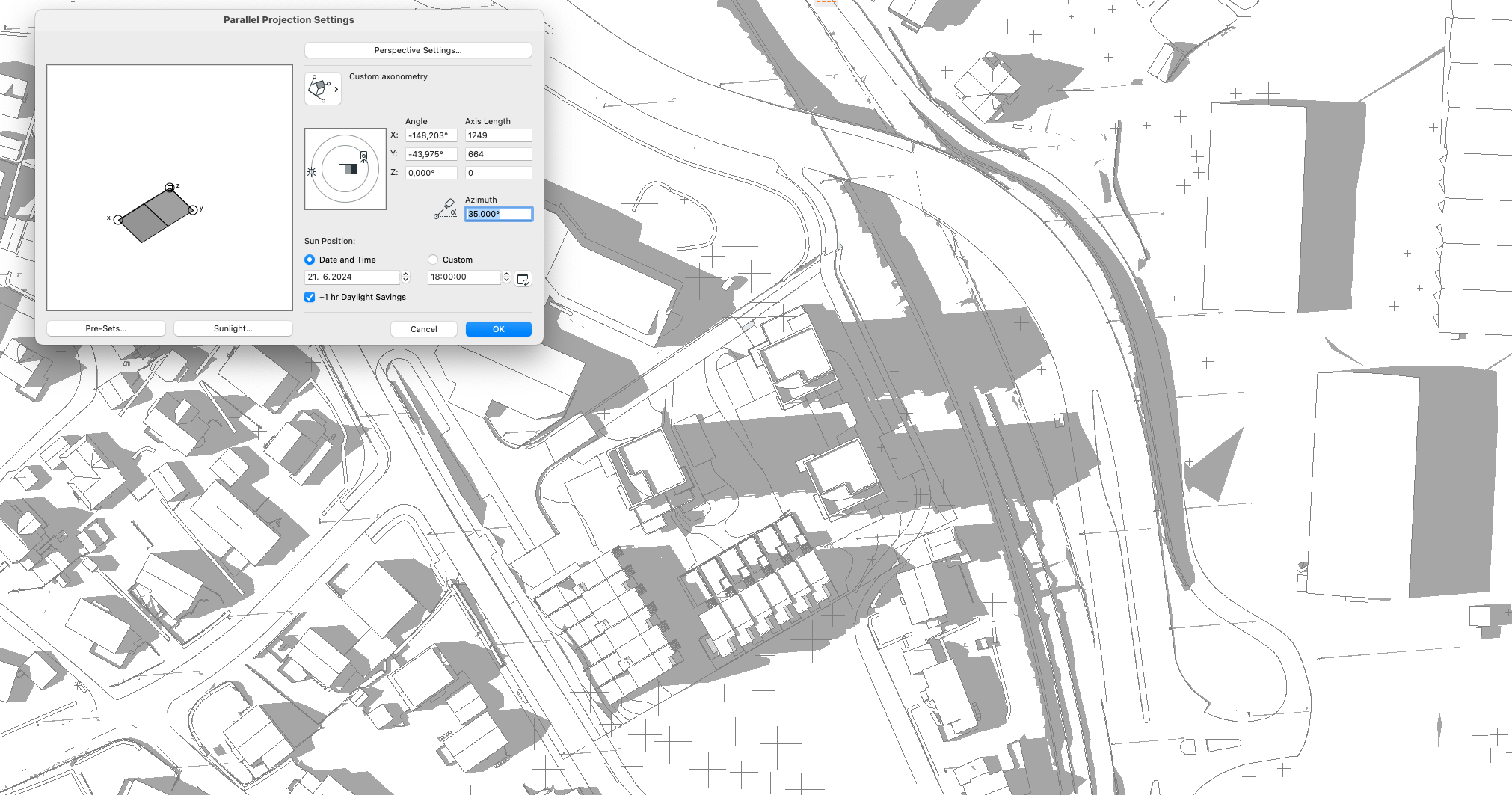Open Perspective Settings dialog

(x=418, y=50)
